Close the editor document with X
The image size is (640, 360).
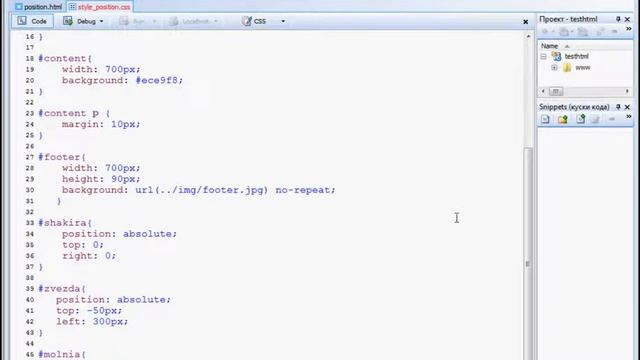pyautogui.click(x=526, y=22)
